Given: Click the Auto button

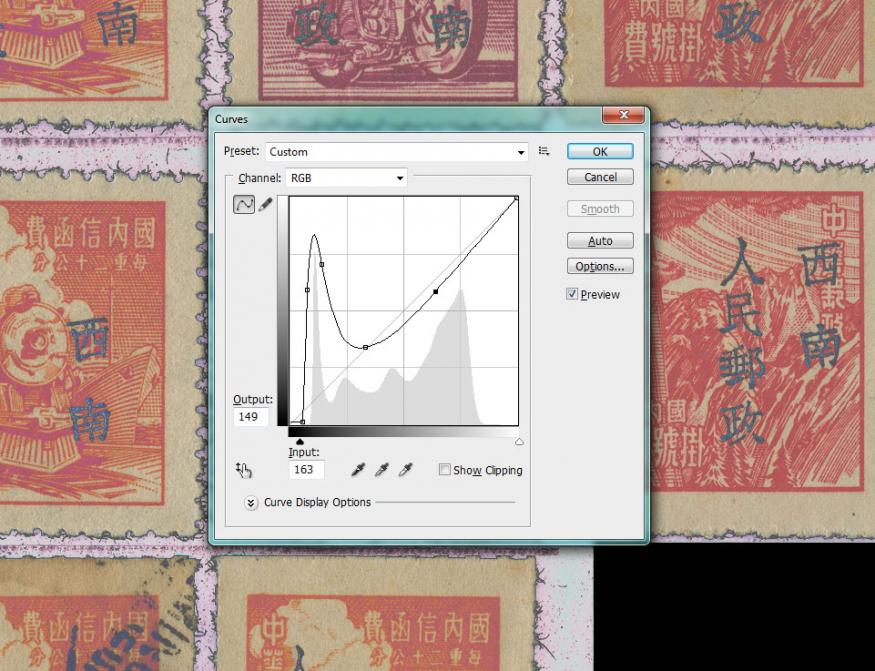Looking at the screenshot, I should (600, 241).
